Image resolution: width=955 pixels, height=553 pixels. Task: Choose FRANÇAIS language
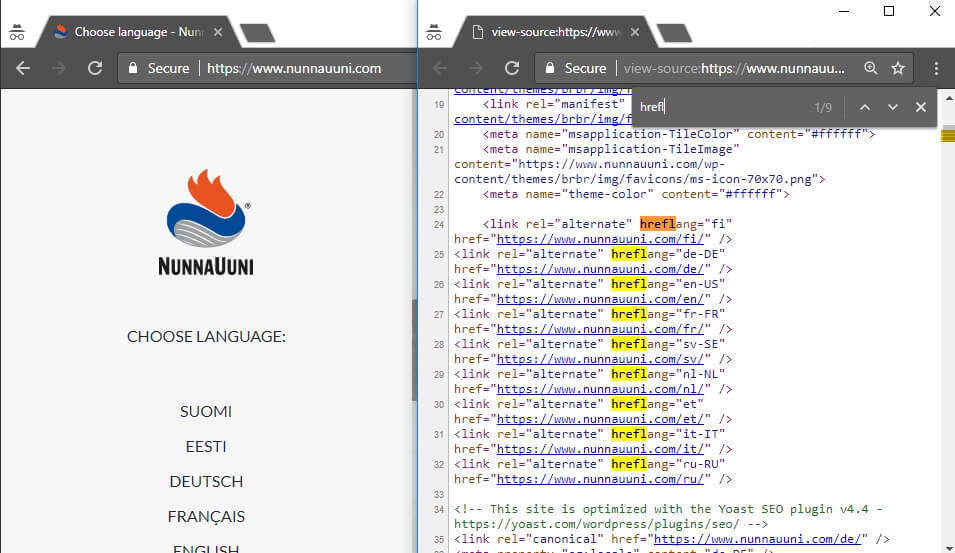206,516
